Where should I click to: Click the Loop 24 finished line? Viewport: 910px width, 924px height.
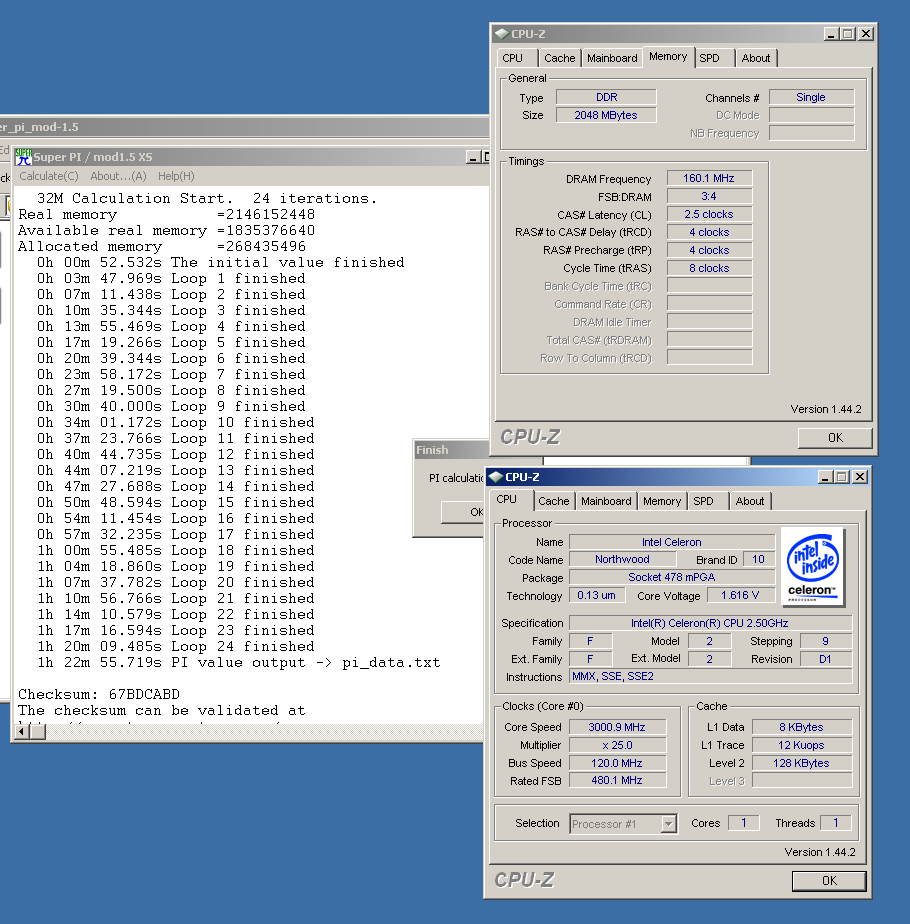(176, 646)
